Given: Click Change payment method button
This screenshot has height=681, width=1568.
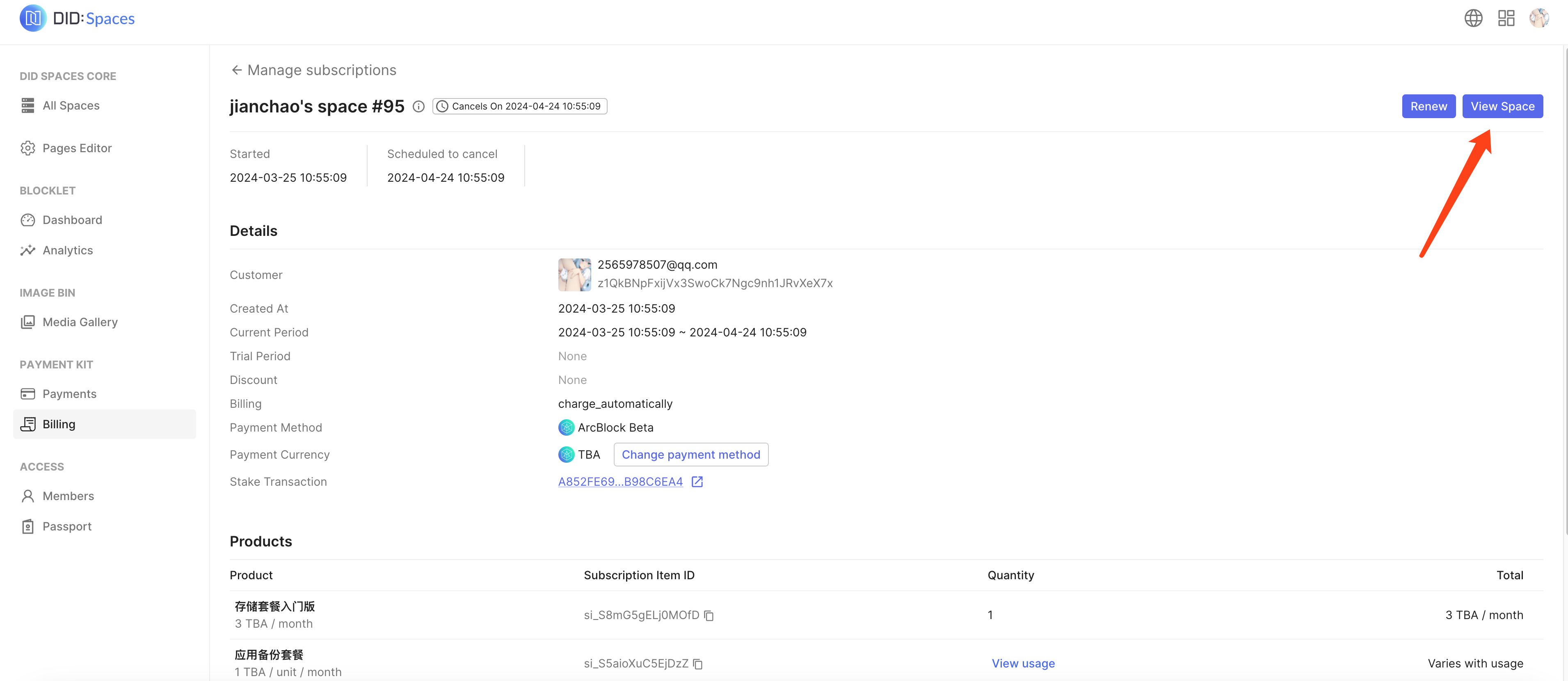Looking at the screenshot, I should pyautogui.click(x=690, y=455).
